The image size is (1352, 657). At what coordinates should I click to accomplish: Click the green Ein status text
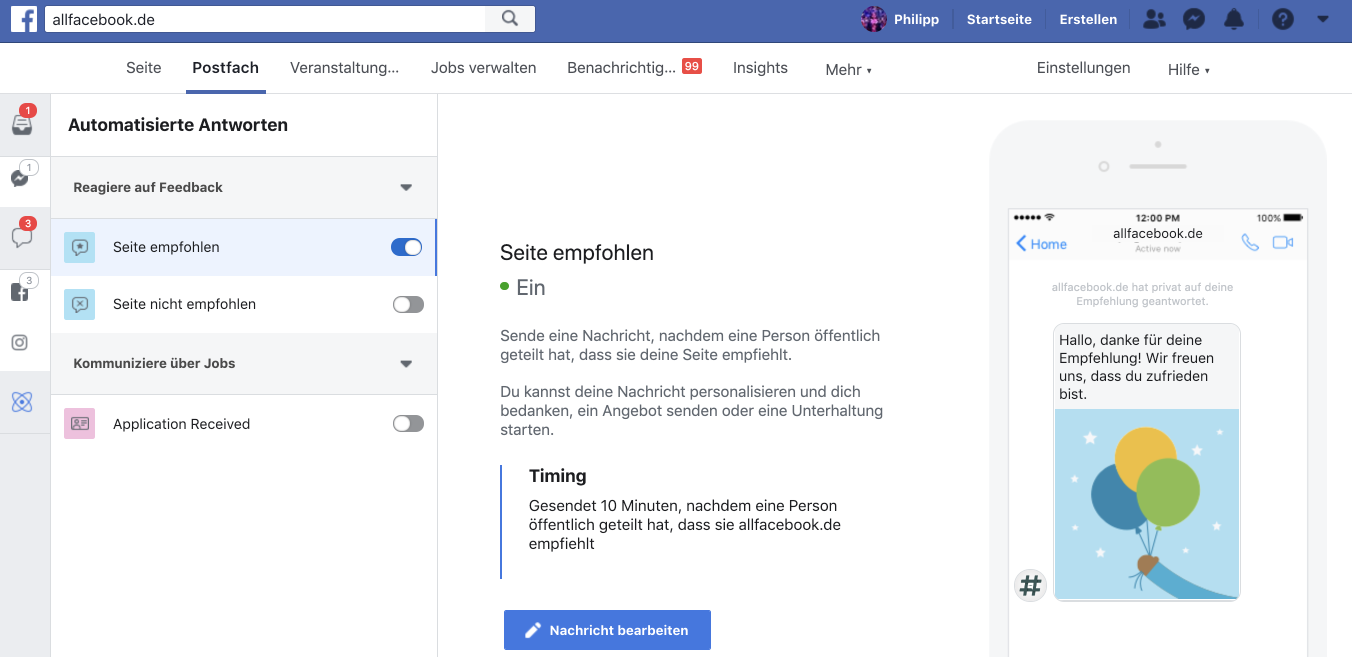click(x=531, y=288)
